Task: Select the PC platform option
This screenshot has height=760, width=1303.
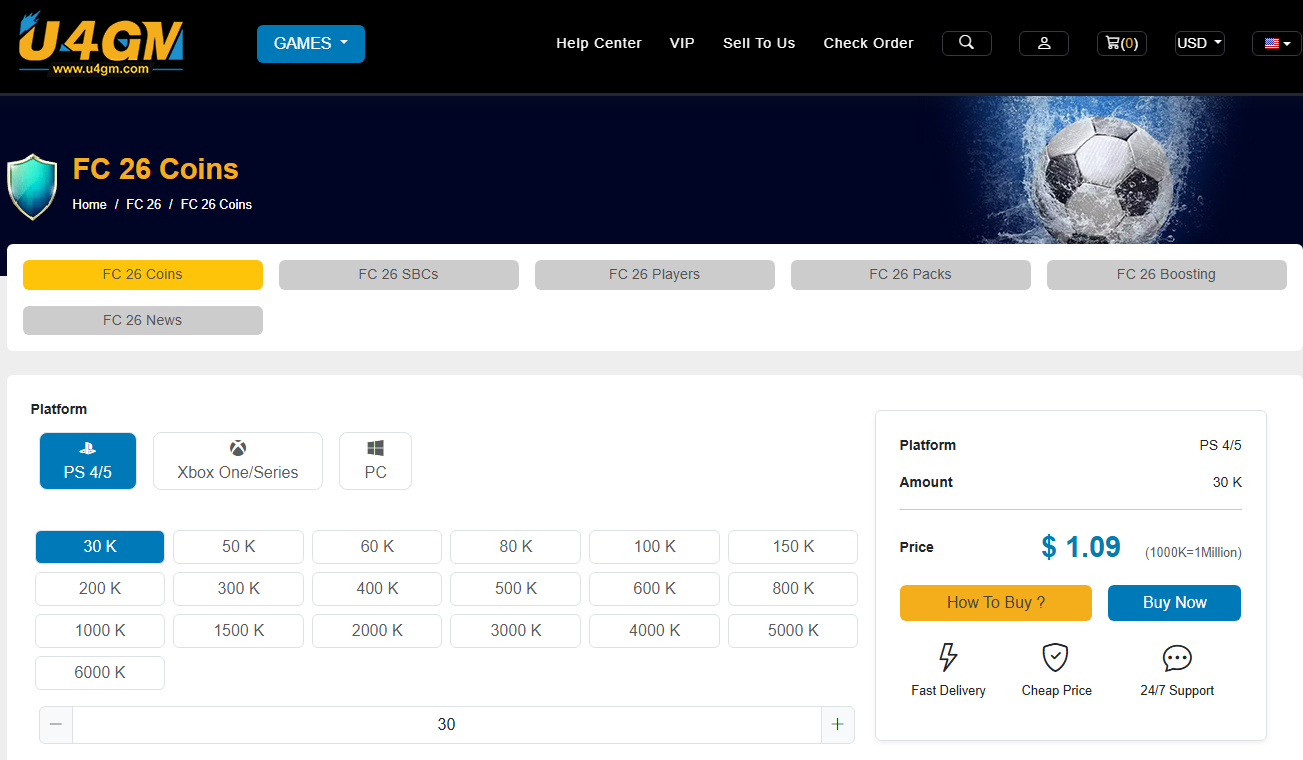Action: (x=375, y=461)
